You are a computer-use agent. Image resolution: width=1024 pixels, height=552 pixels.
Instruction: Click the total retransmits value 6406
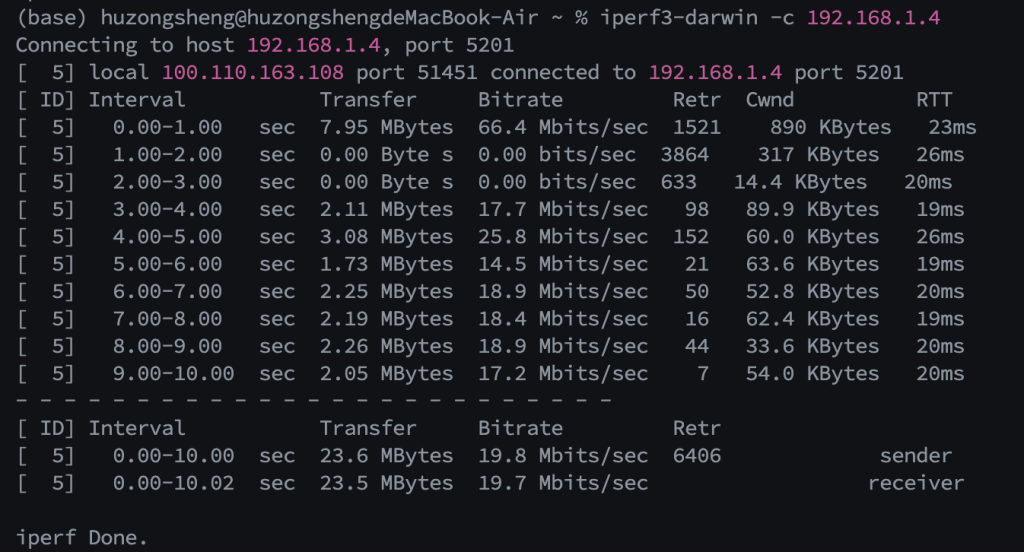coord(697,455)
